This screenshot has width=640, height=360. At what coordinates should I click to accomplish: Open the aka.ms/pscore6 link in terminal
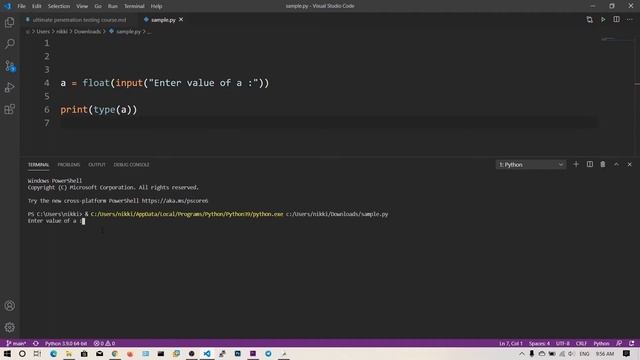coord(175,201)
